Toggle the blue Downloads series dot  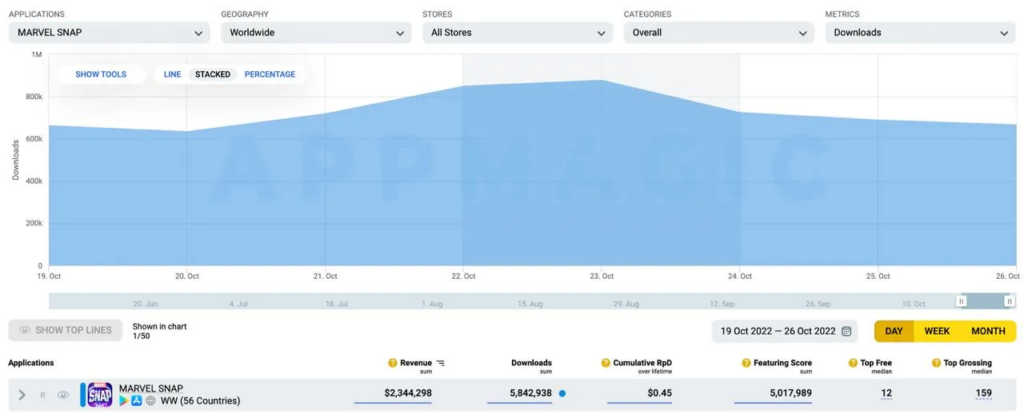(x=562, y=394)
